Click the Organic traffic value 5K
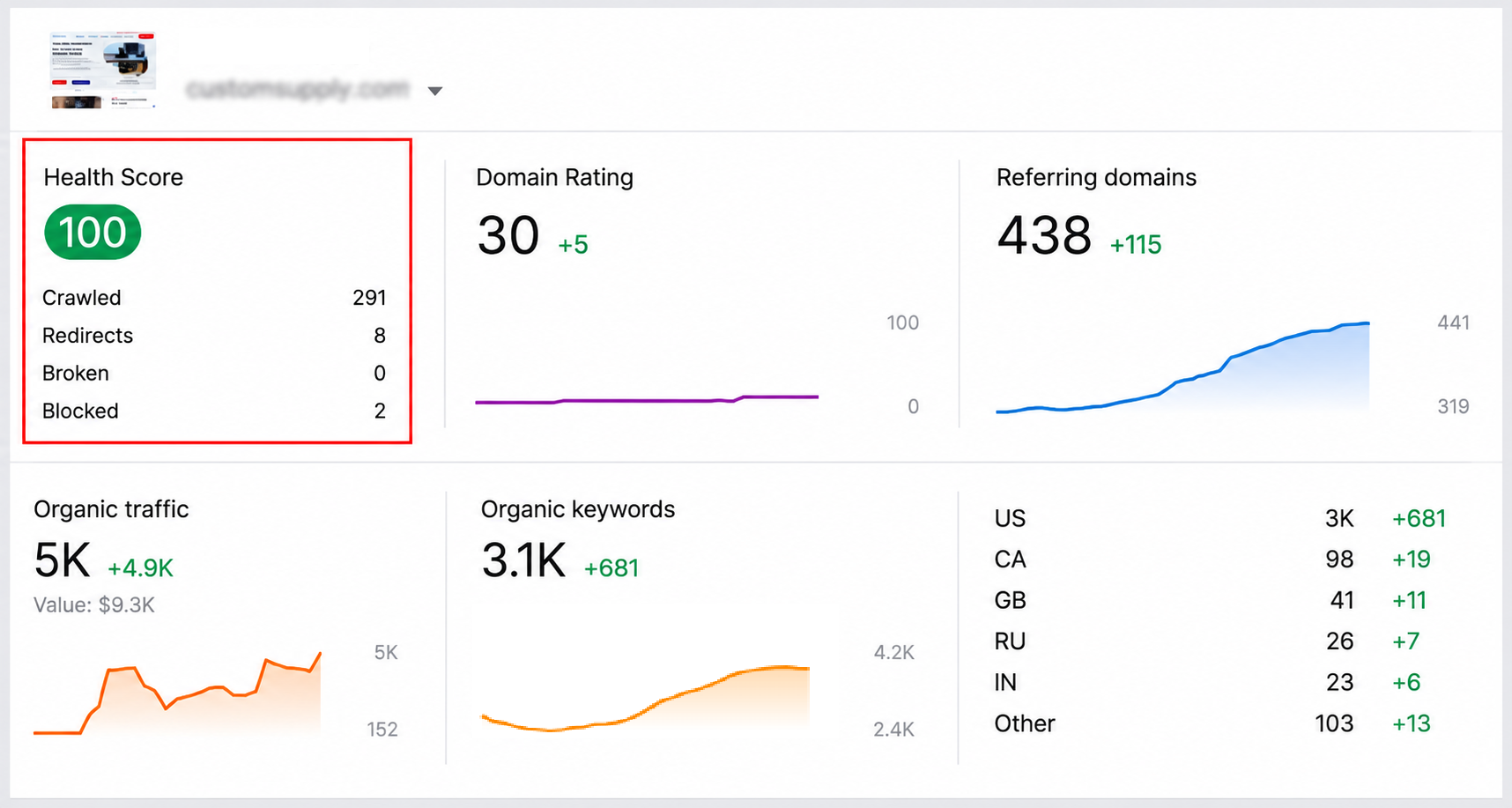Viewport: 1512px width, 808px height. (x=62, y=560)
